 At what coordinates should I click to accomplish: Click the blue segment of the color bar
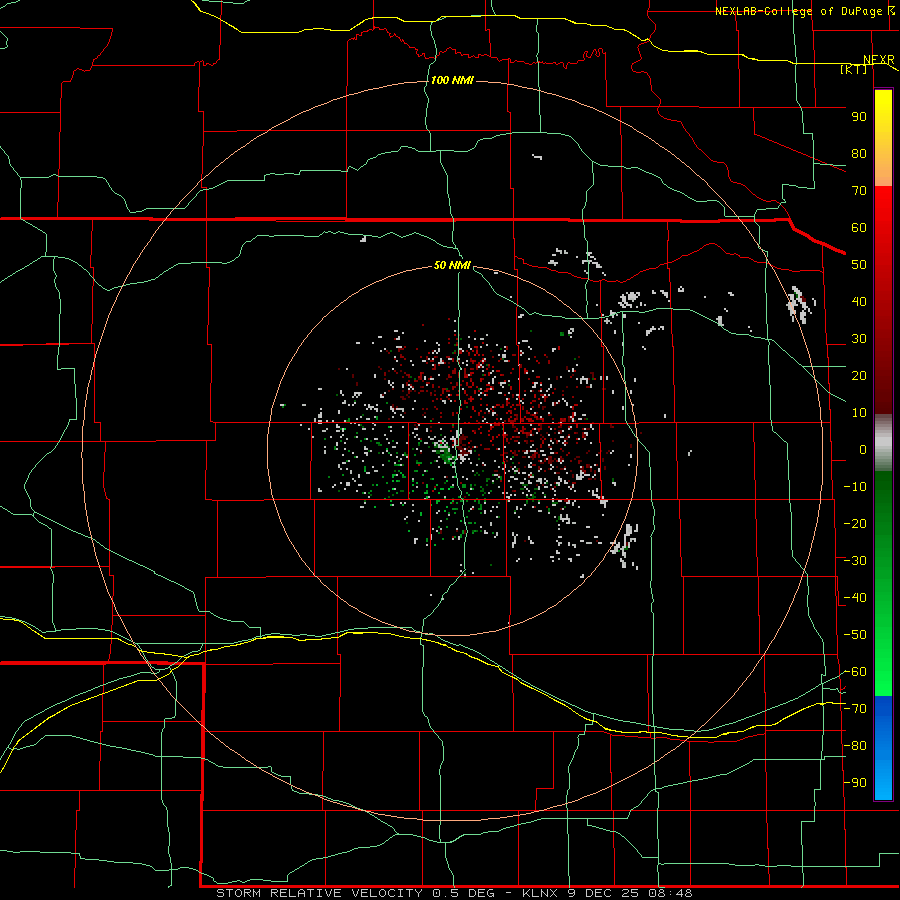click(883, 748)
